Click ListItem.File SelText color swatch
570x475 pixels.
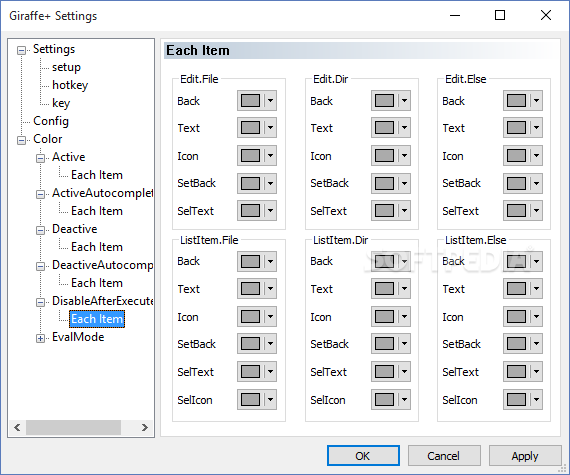(250, 371)
